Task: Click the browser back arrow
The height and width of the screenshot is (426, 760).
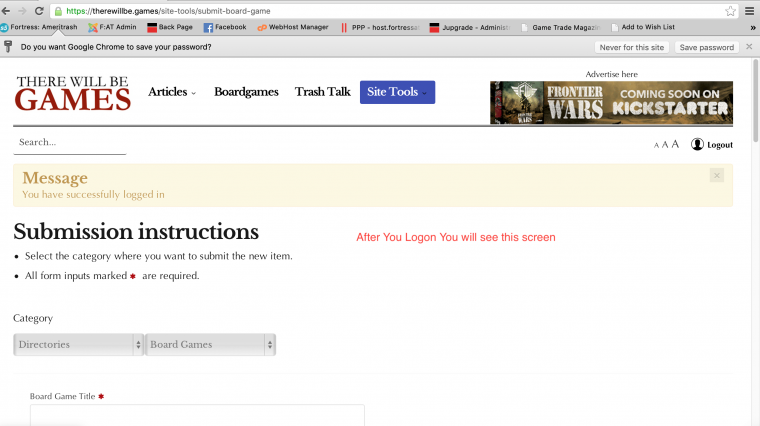Action: (x=6, y=11)
